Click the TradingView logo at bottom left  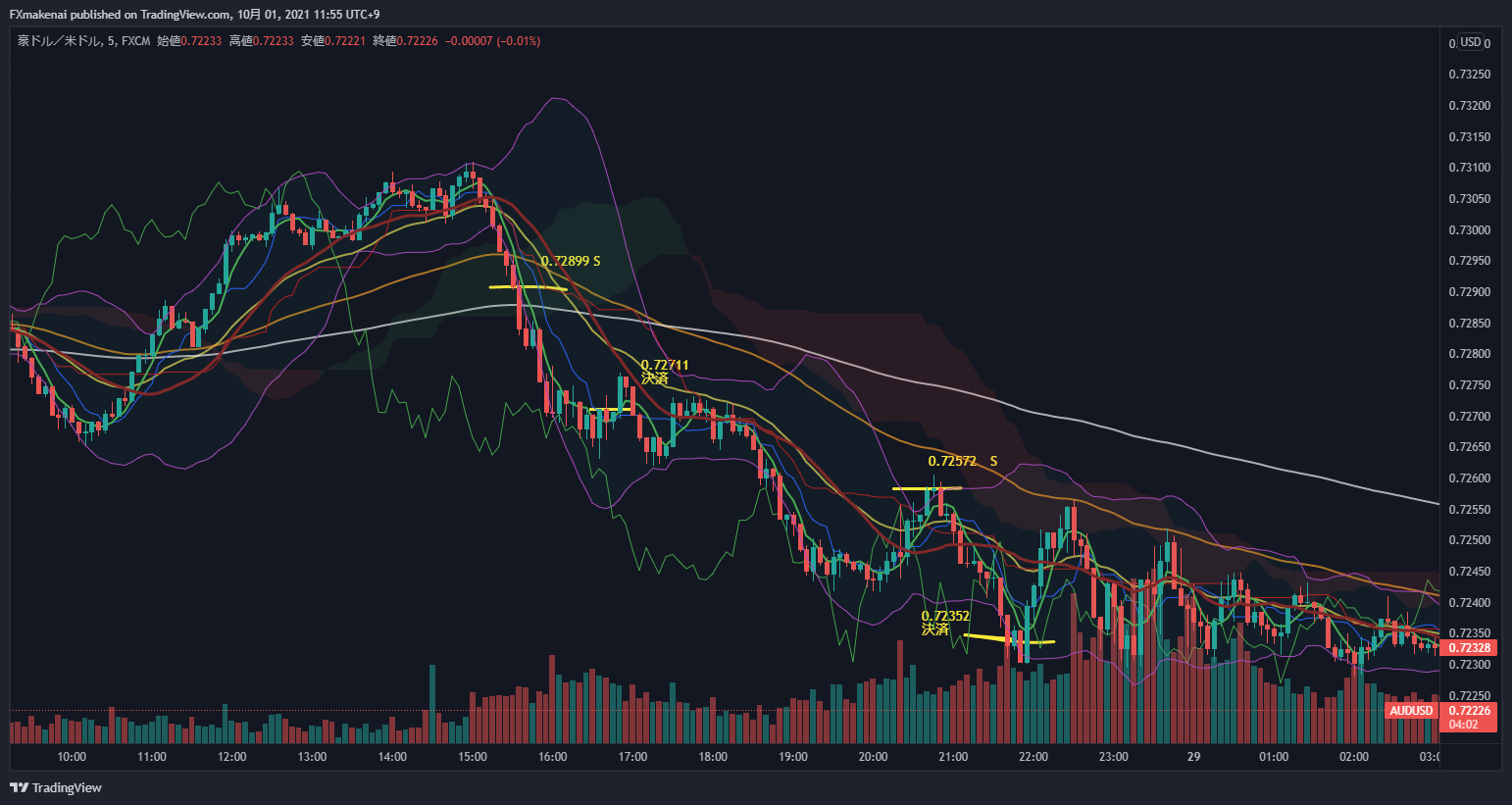pyautogui.click(x=55, y=787)
